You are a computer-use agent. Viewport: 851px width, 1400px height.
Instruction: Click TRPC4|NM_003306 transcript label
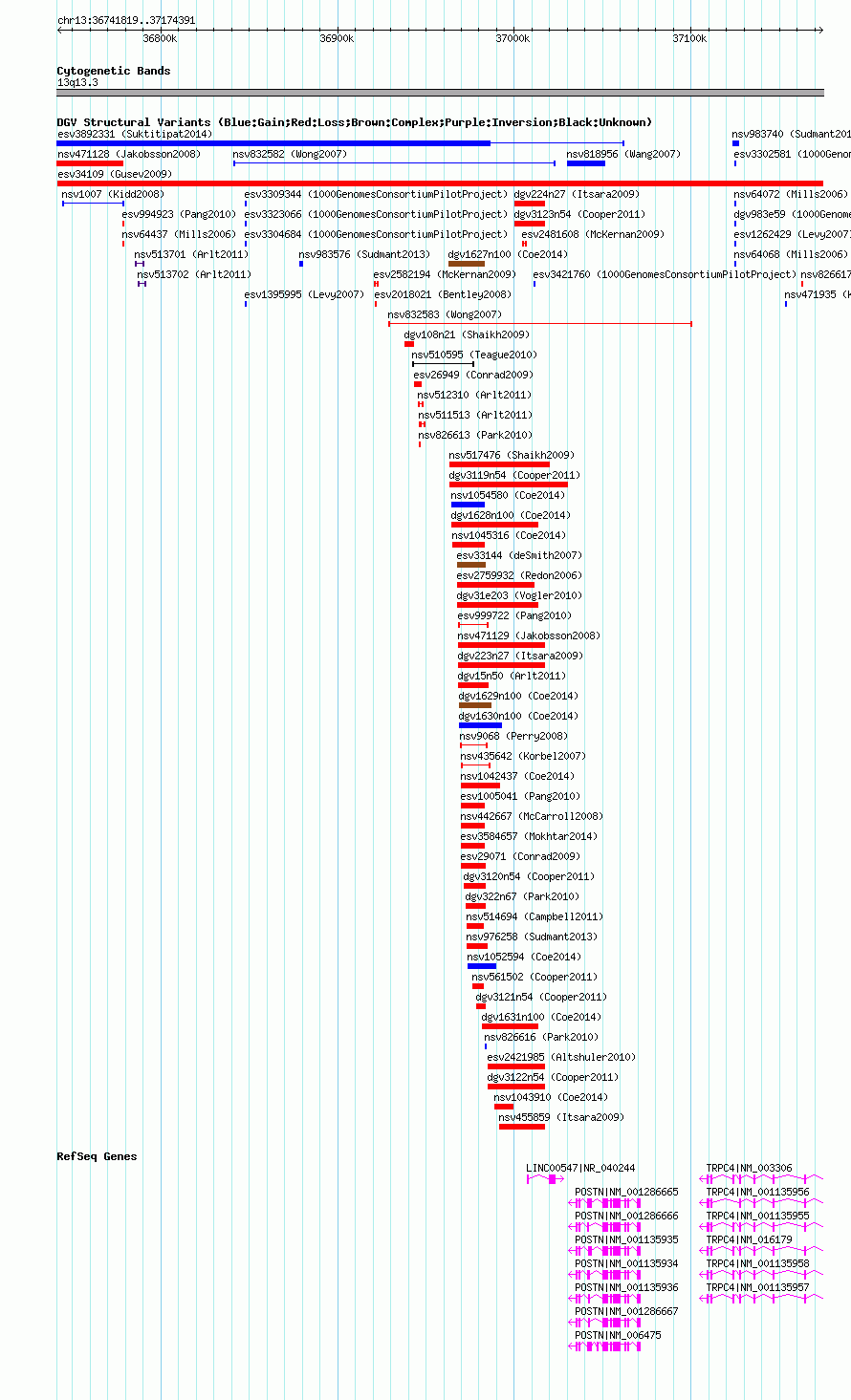click(750, 1169)
